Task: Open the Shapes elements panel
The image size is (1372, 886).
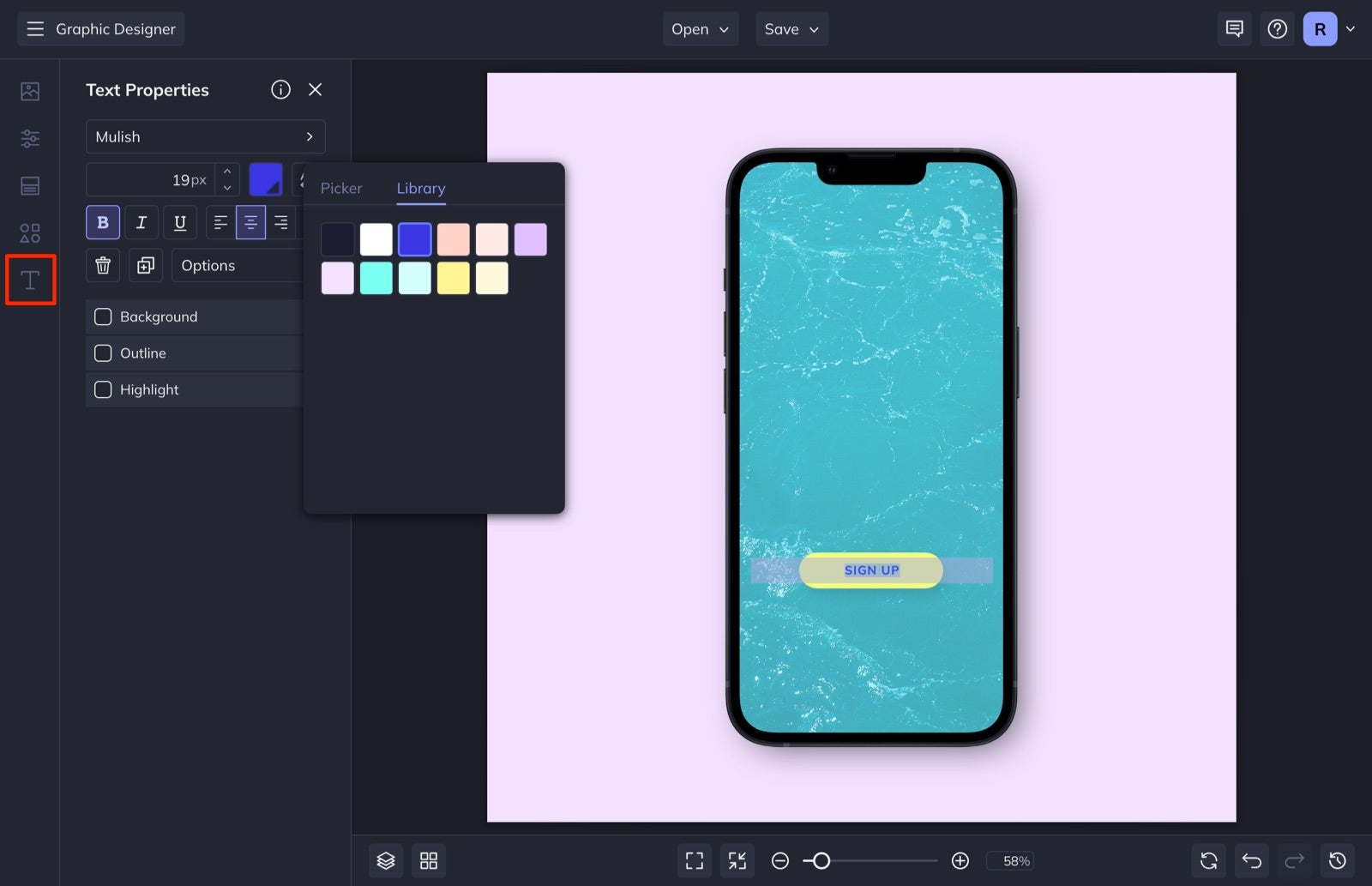Action: 30,232
